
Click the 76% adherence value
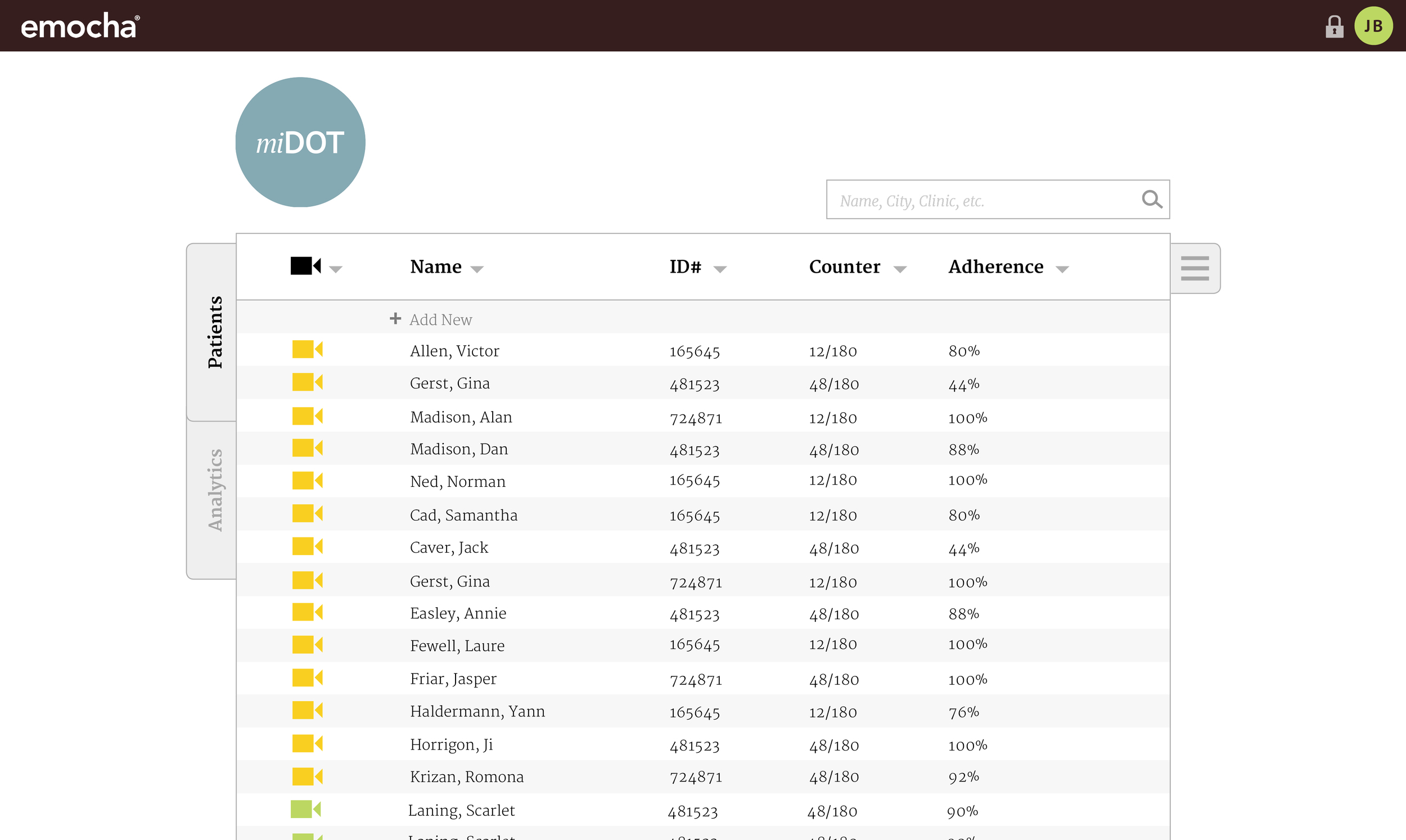click(x=964, y=712)
